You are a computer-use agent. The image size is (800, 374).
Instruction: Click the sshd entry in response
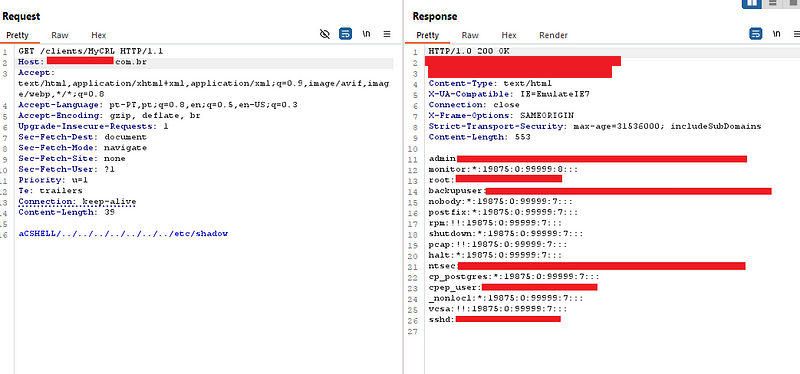(494, 319)
